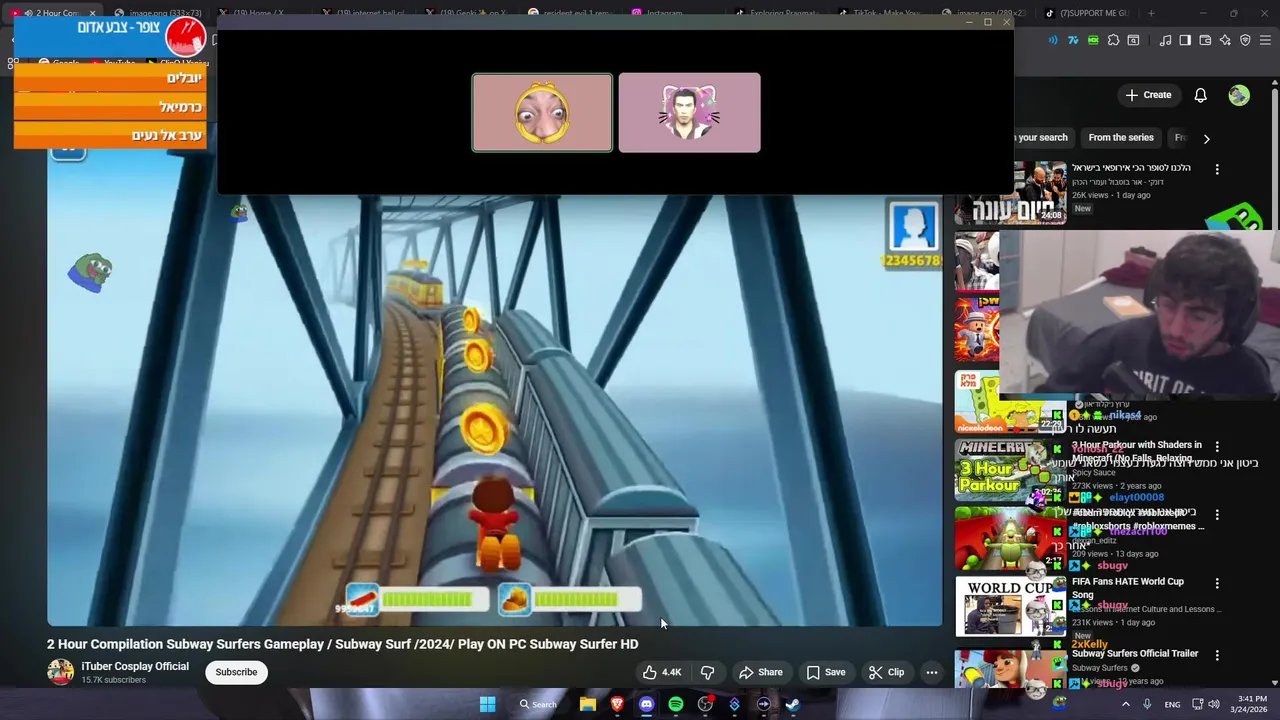Open more actions menu below the video
The height and width of the screenshot is (720, 1280).
[x=932, y=672]
